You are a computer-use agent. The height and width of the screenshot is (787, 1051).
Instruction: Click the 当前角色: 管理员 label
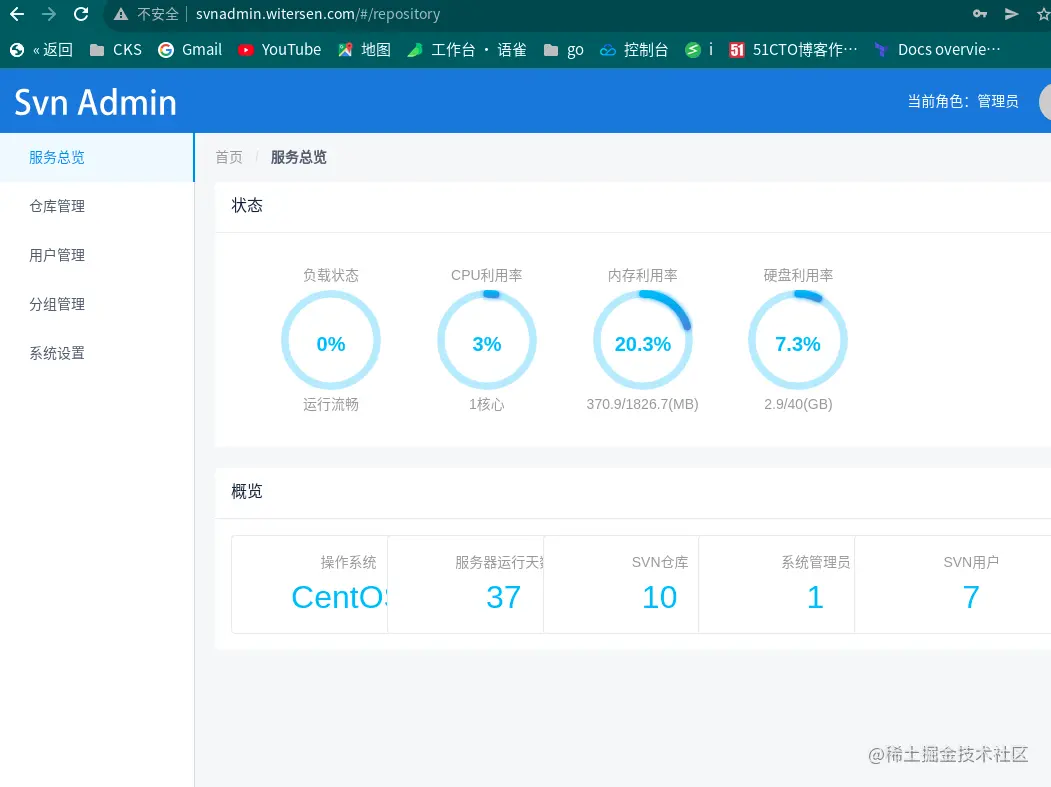coord(963,101)
